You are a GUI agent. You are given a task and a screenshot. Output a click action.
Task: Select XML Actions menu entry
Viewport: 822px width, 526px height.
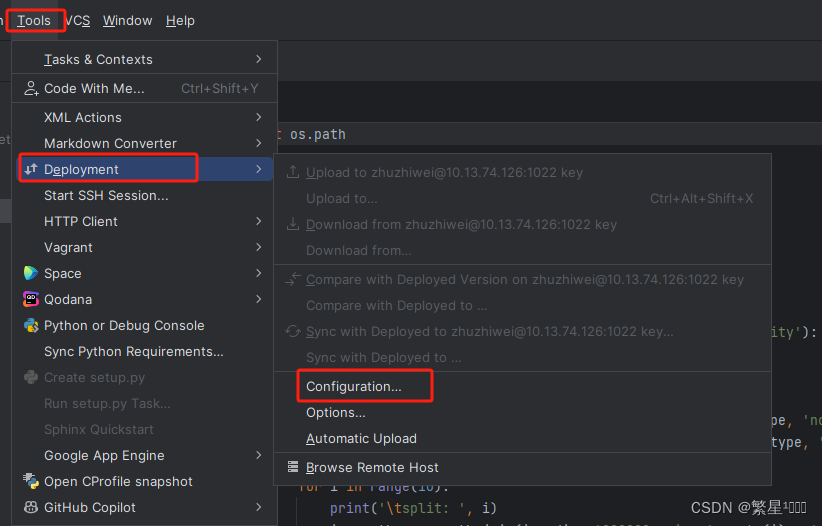[145, 117]
